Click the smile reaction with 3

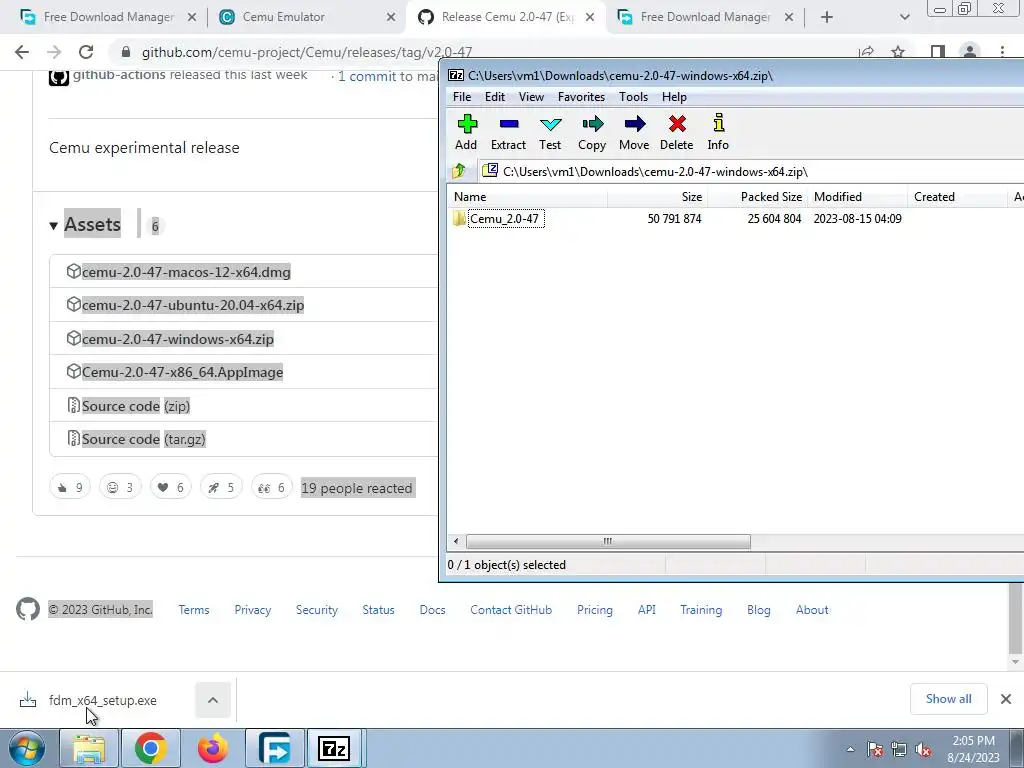click(x=120, y=487)
